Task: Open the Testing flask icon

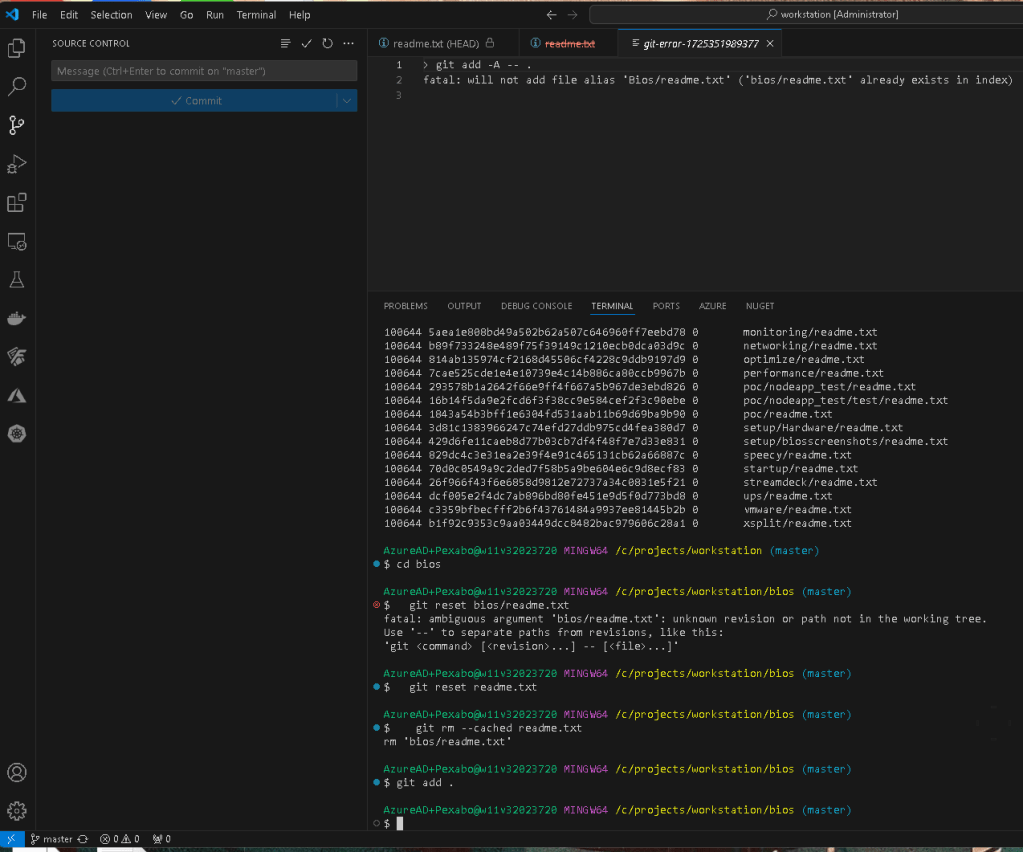Action: [17, 280]
